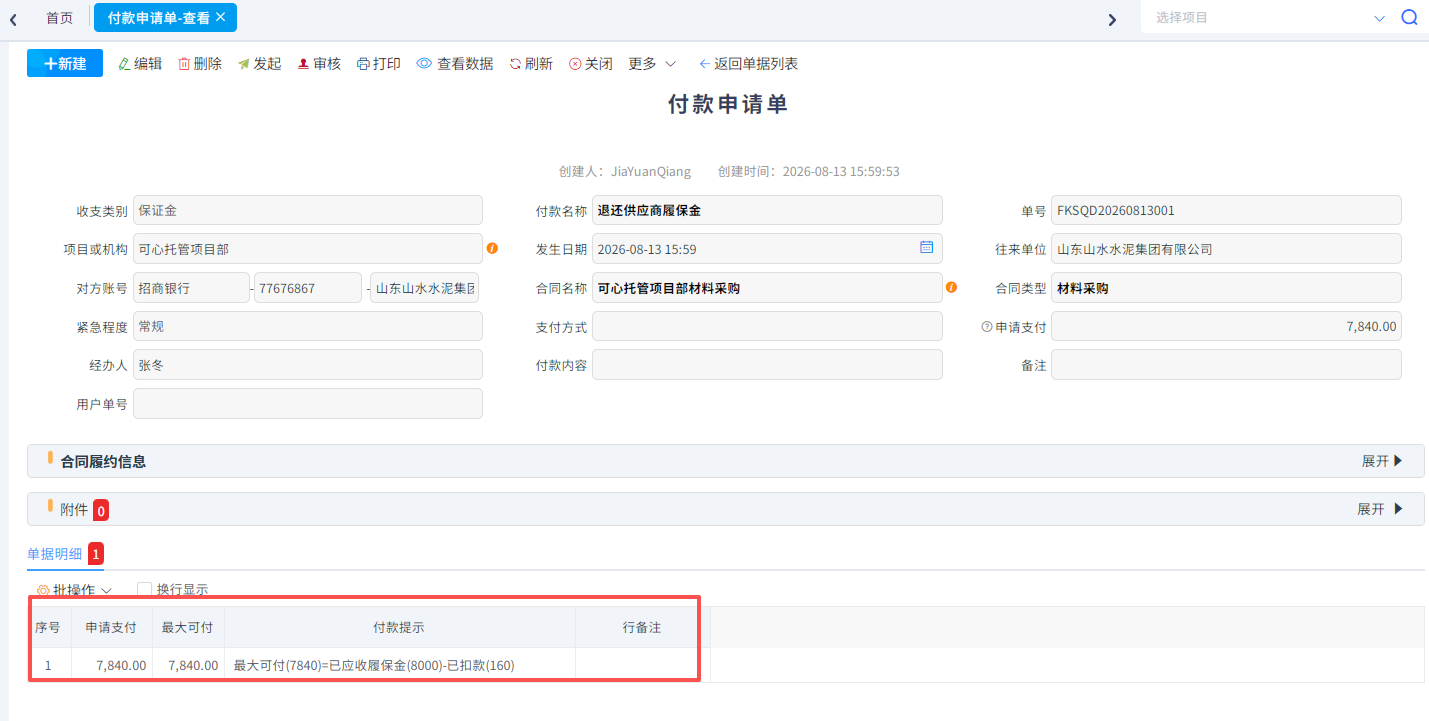Click the 紧急程度 field showing 常规
The height and width of the screenshot is (721, 1429).
[308, 326]
